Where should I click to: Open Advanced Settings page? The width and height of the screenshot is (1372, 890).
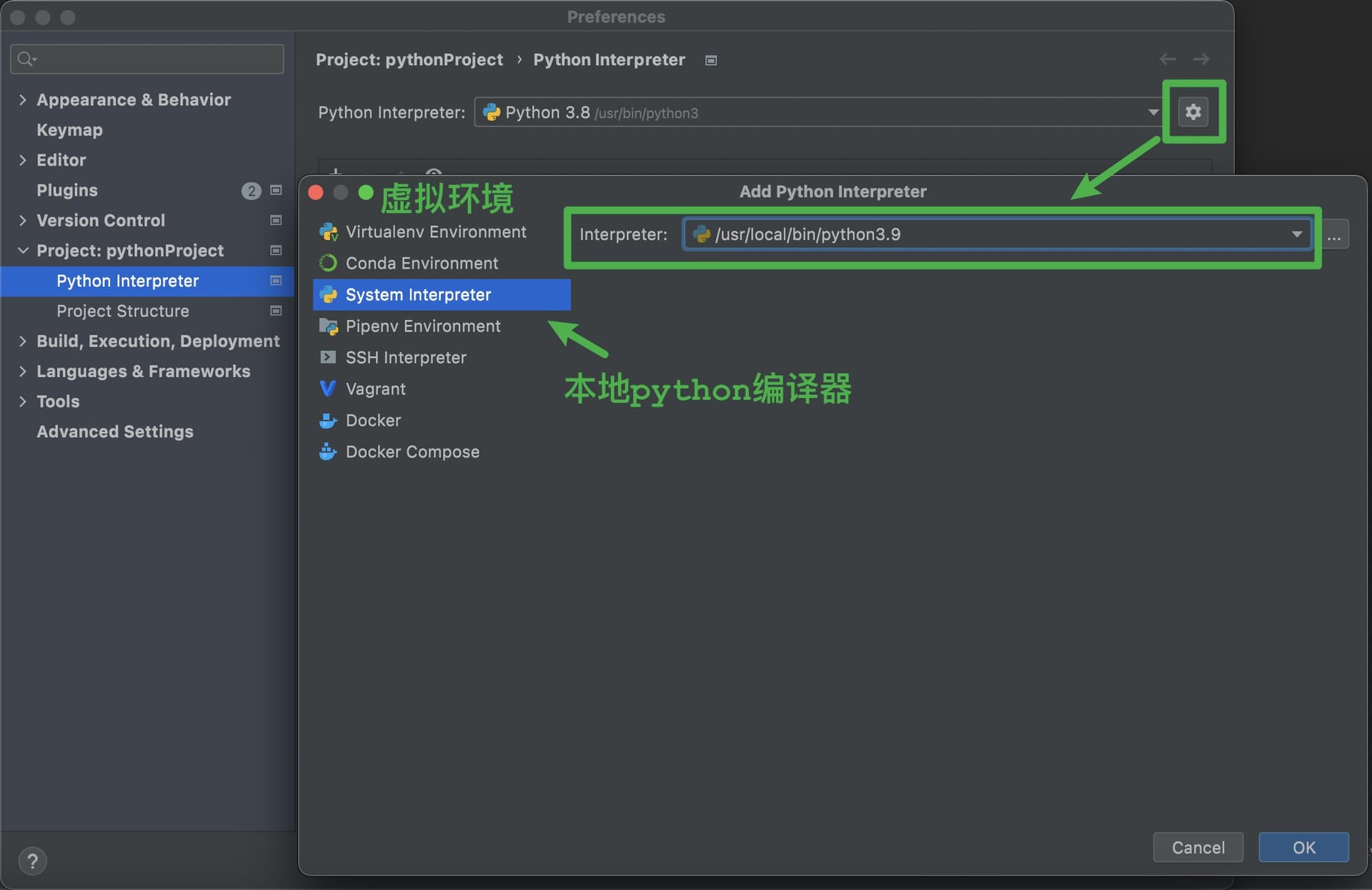(115, 431)
